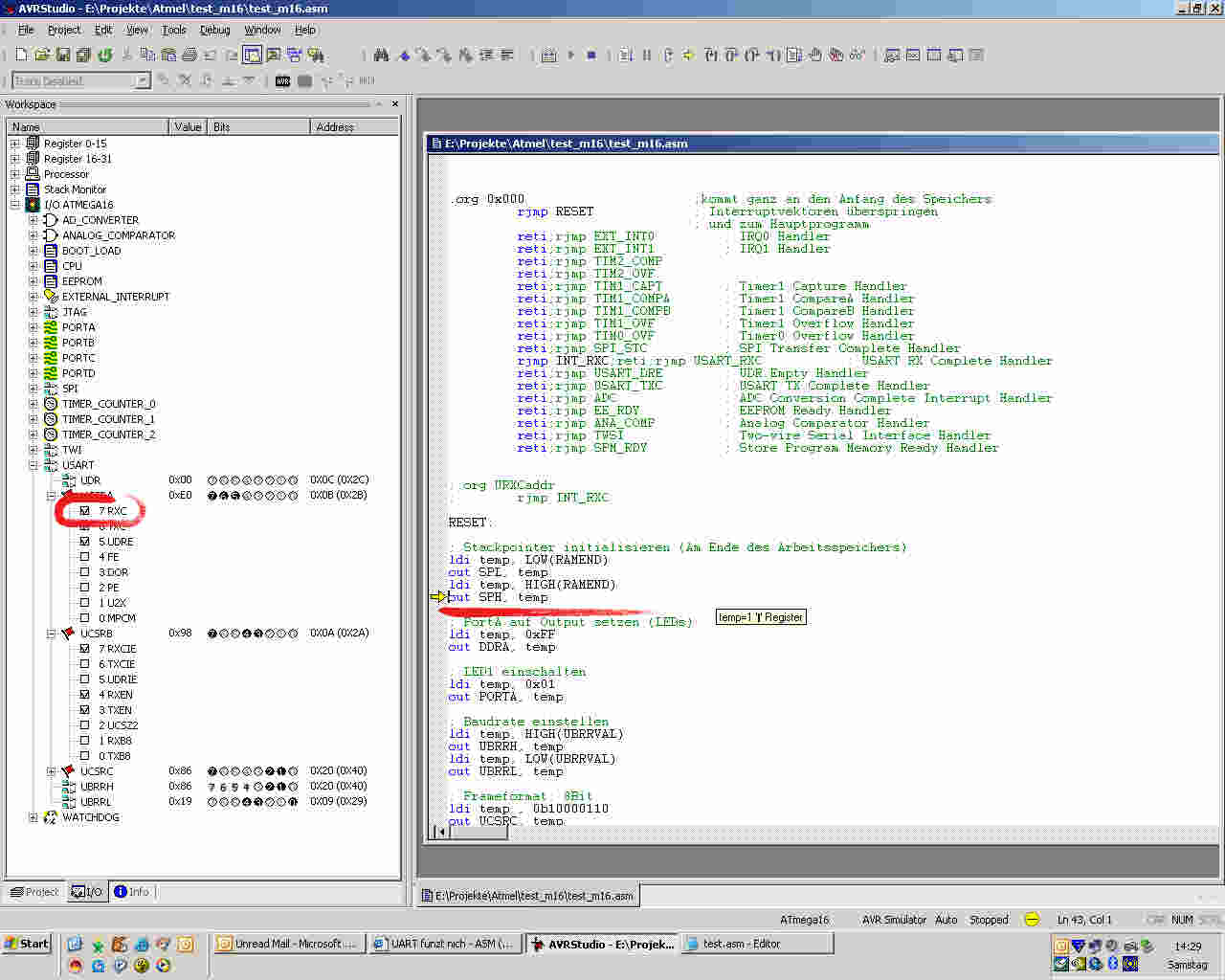
Task: Check the 1 U2X bit checkbox
Action: [x=84, y=603]
